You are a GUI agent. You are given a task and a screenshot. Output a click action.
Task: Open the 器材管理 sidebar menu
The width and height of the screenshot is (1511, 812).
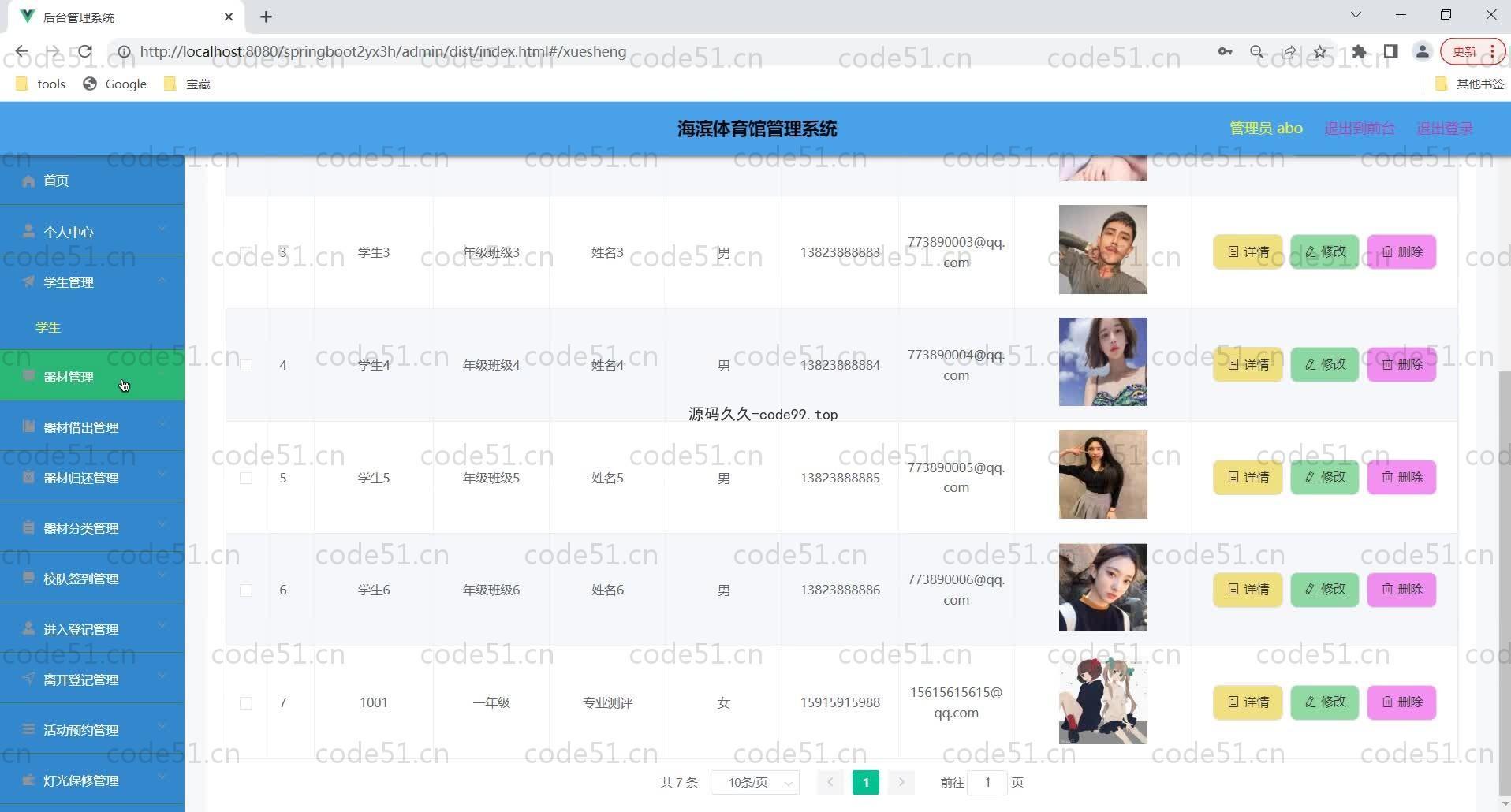[x=92, y=376]
